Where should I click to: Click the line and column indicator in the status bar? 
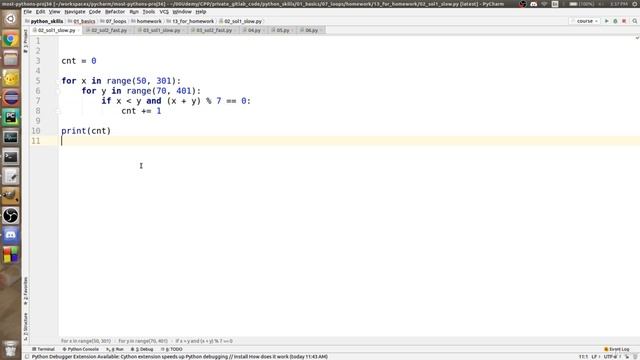click(583, 357)
